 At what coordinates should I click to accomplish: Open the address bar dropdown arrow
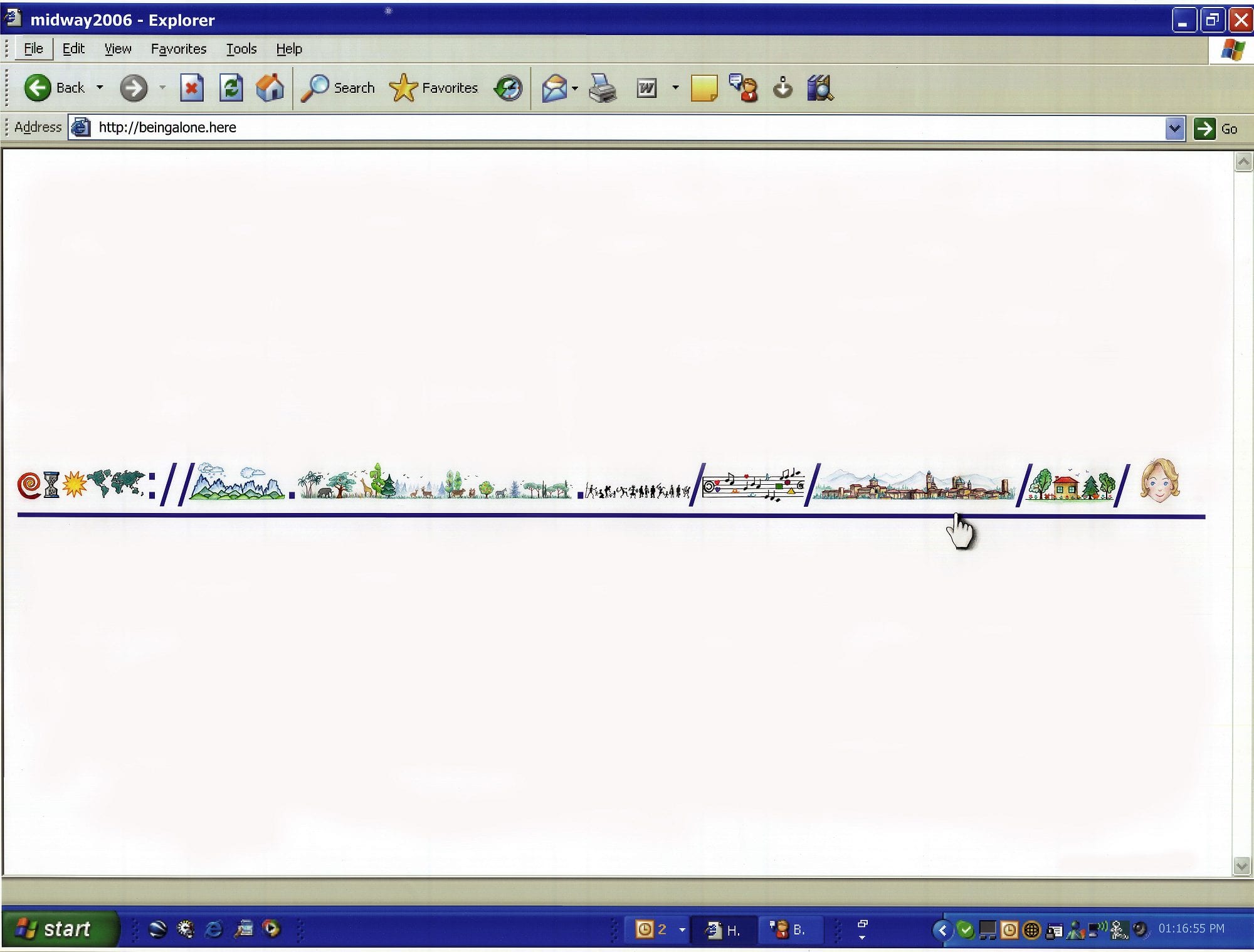(1174, 129)
